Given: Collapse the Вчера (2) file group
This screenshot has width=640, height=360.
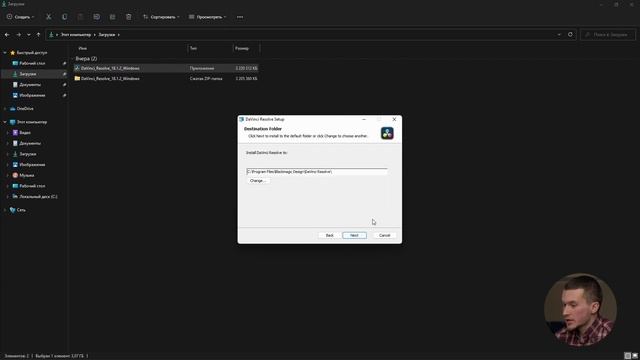Looking at the screenshot, I should (73, 59).
